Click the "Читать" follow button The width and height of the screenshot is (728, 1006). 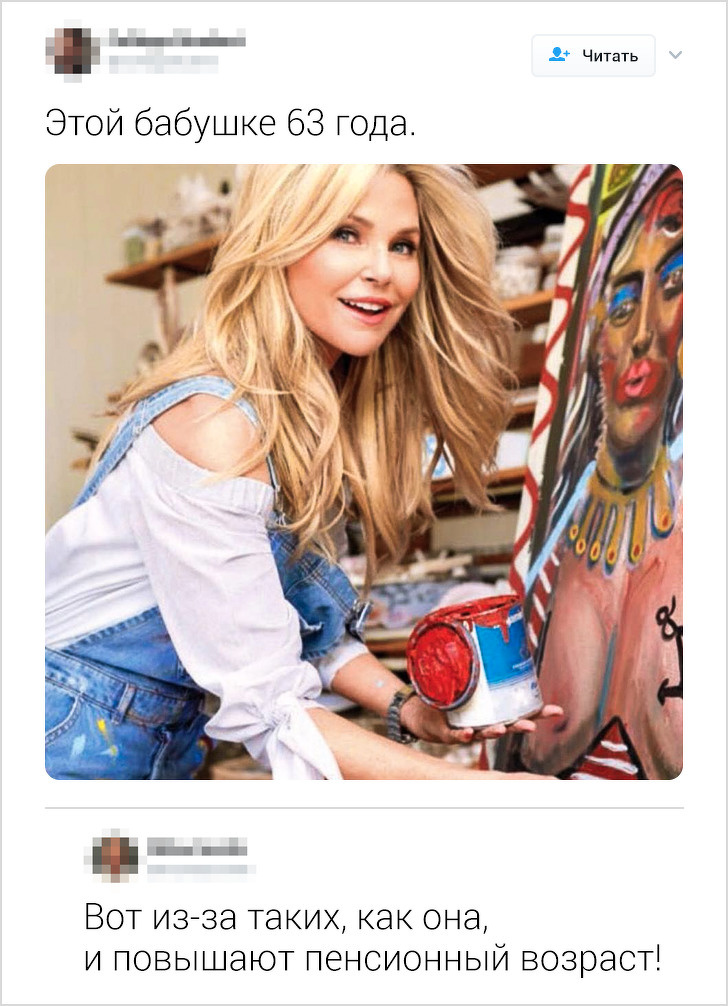click(x=593, y=56)
